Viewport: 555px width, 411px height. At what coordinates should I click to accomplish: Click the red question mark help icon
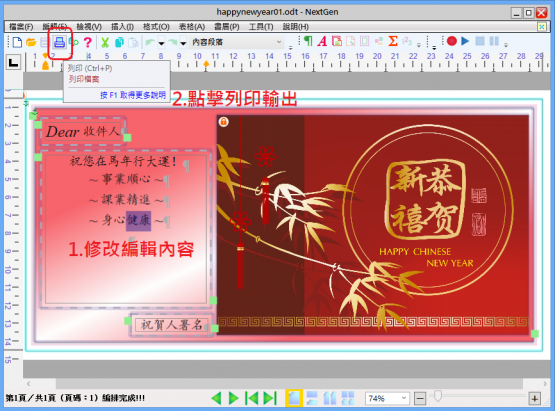tap(88, 42)
